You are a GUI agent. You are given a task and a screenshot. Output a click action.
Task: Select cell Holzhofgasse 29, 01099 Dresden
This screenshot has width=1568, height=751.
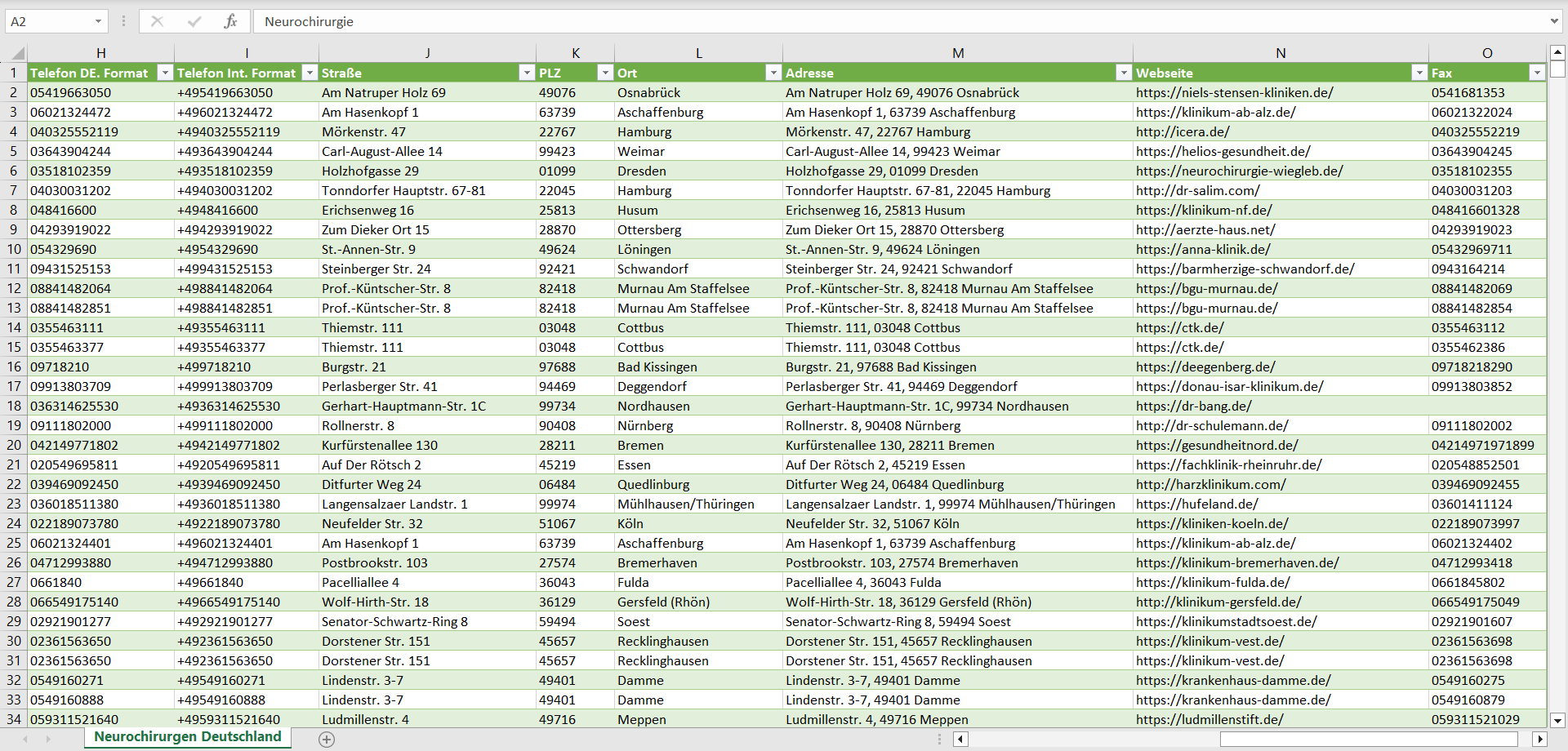click(x=958, y=171)
